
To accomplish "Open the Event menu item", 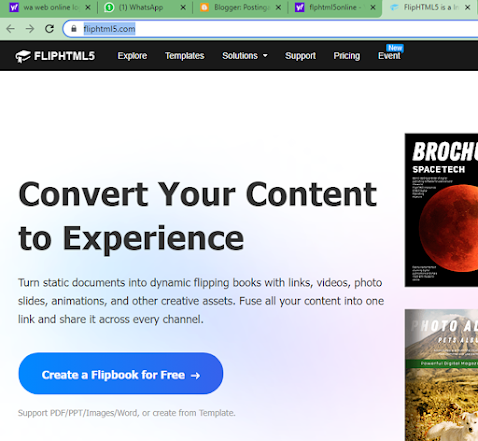I will [x=389, y=56].
